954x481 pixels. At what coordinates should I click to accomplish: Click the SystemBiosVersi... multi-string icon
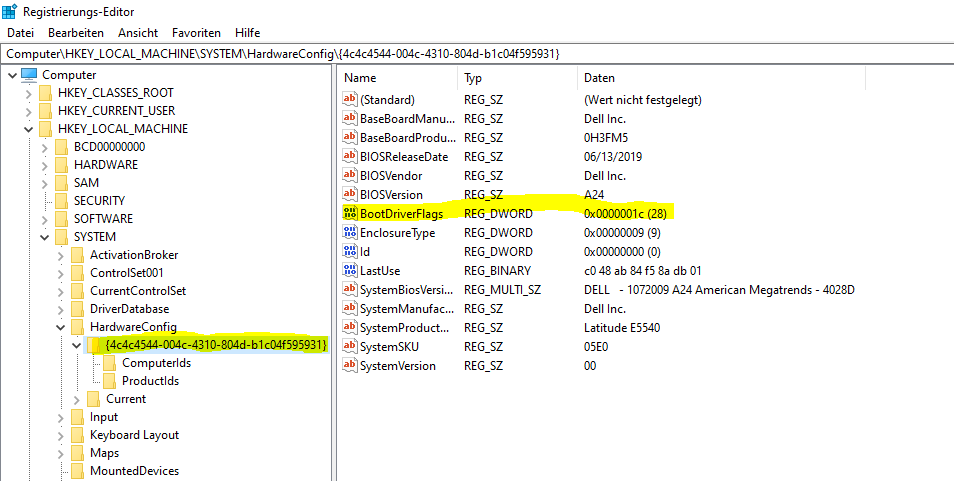[350, 289]
